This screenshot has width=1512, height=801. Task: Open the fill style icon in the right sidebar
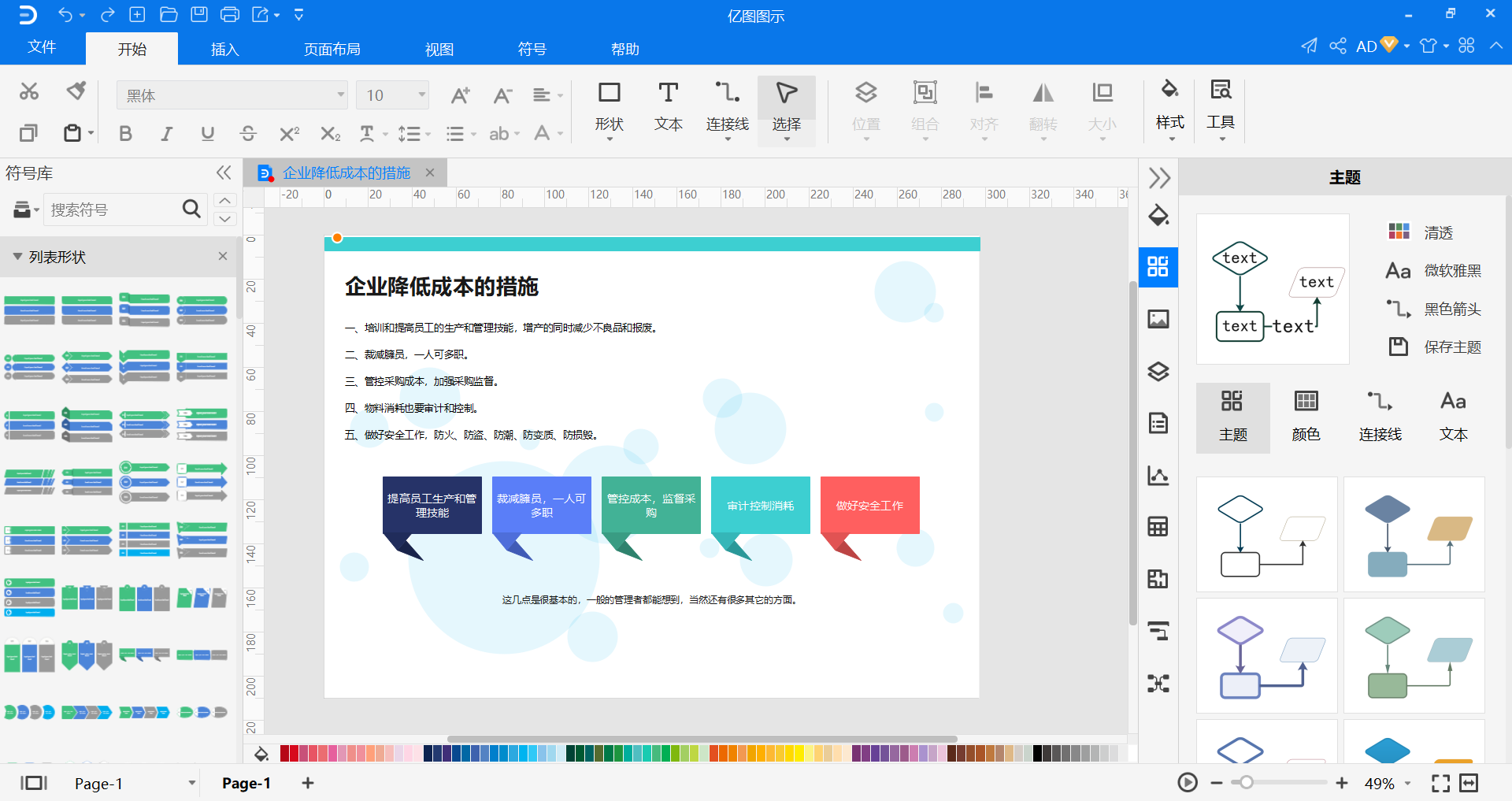(x=1158, y=216)
